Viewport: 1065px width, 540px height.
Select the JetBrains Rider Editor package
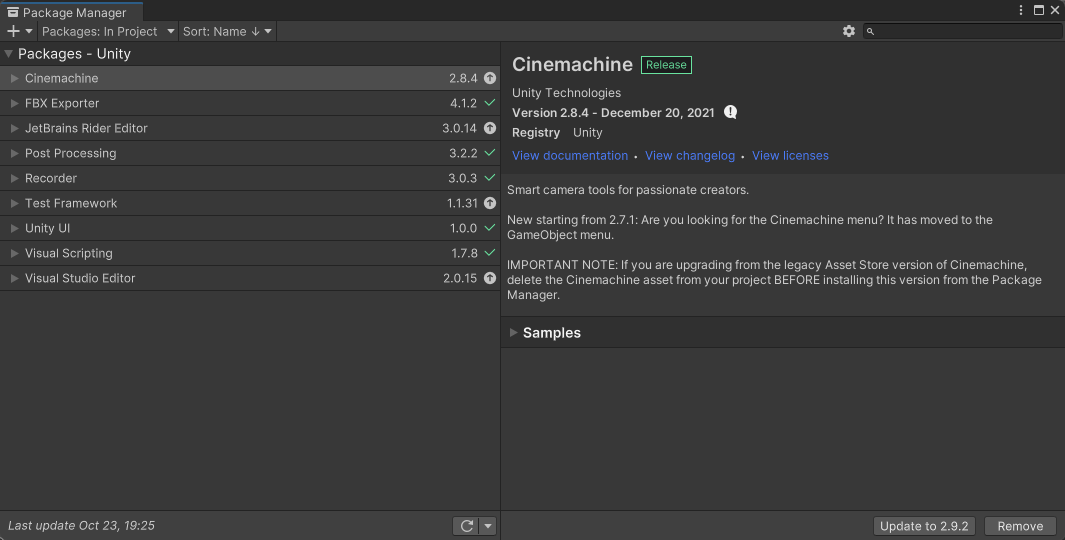(250, 128)
